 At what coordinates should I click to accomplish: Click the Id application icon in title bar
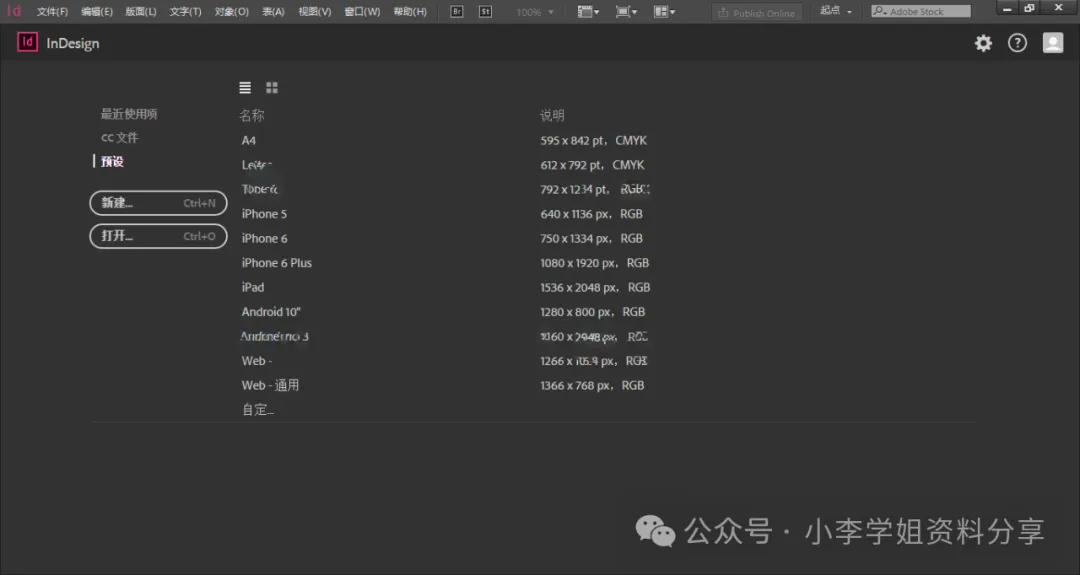[14, 11]
